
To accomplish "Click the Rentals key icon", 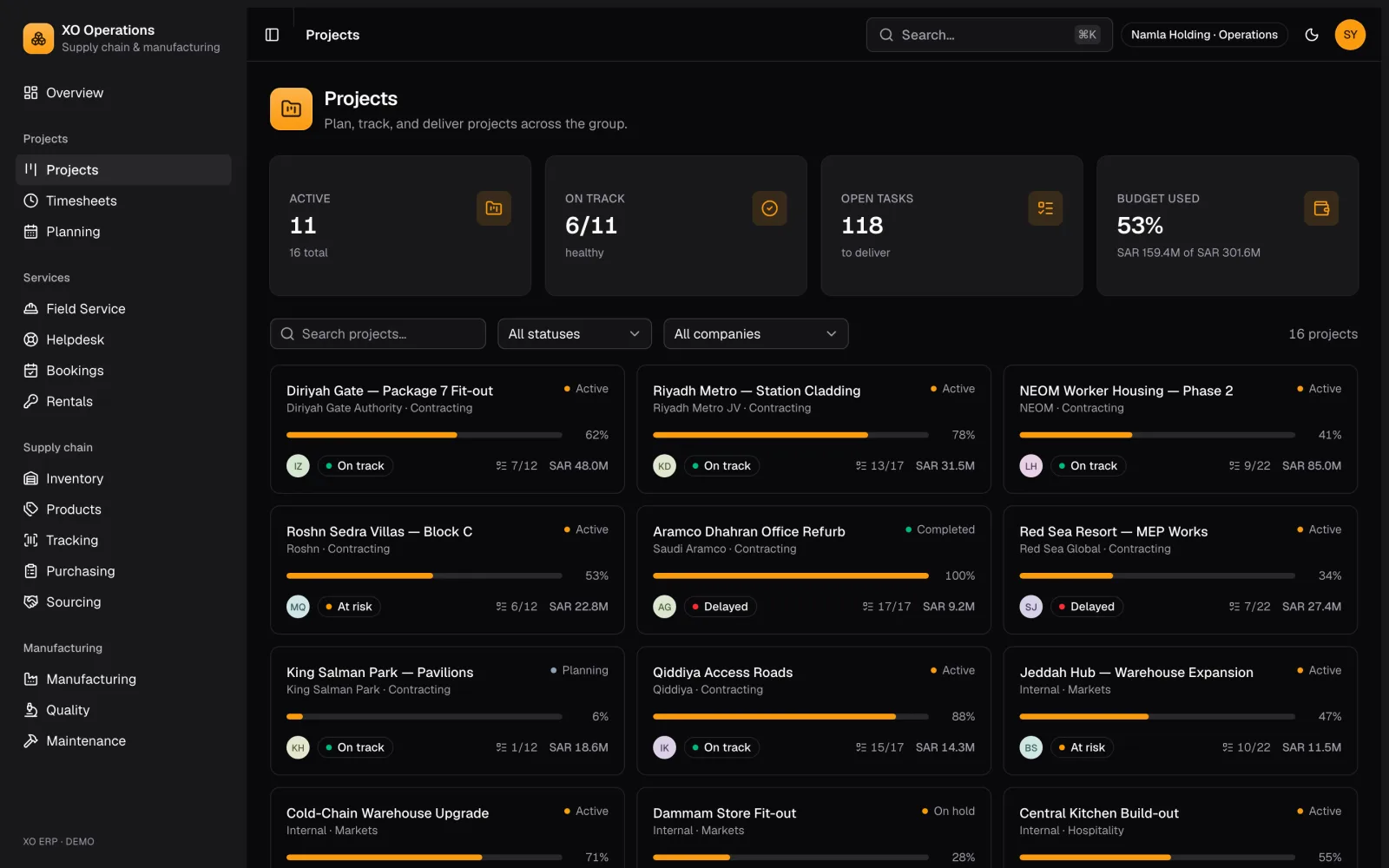I will point(31,401).
